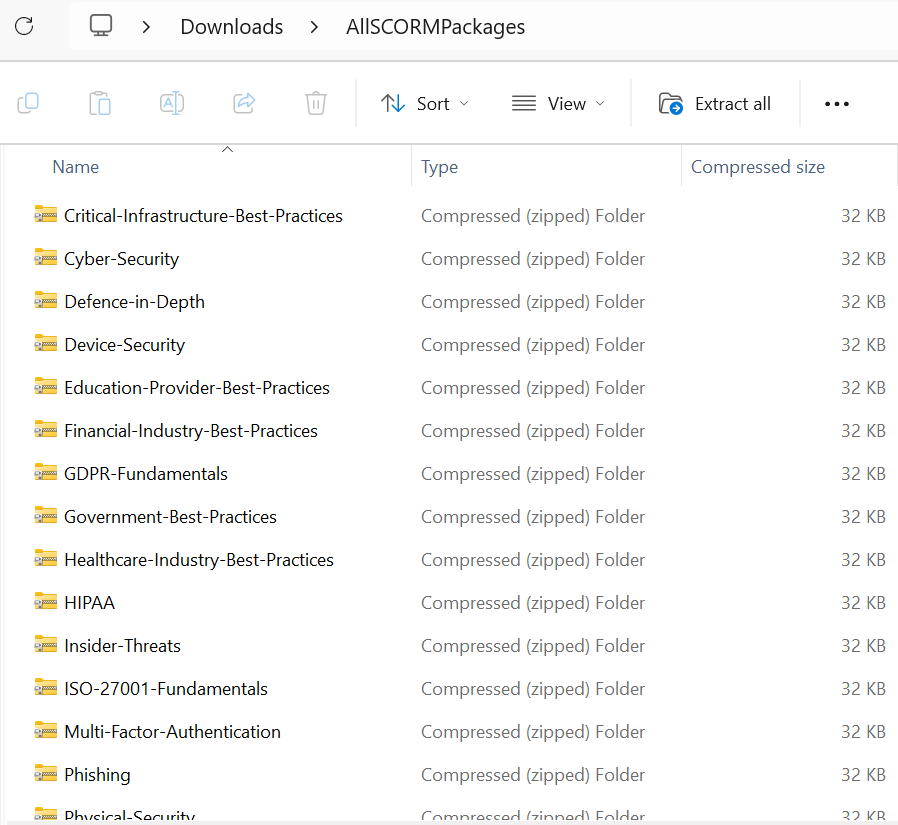This screenshot has height=825, width=898.
Task: Click the Paste toolbar icon
Action: pos(100,104)
